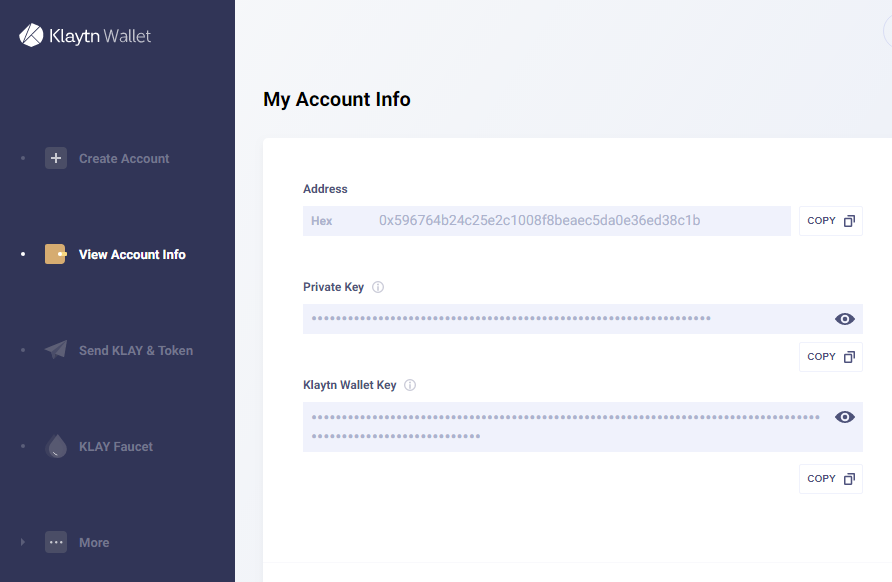
Task: Click the Create Account plus icon
Action: (x=56, y=158)
